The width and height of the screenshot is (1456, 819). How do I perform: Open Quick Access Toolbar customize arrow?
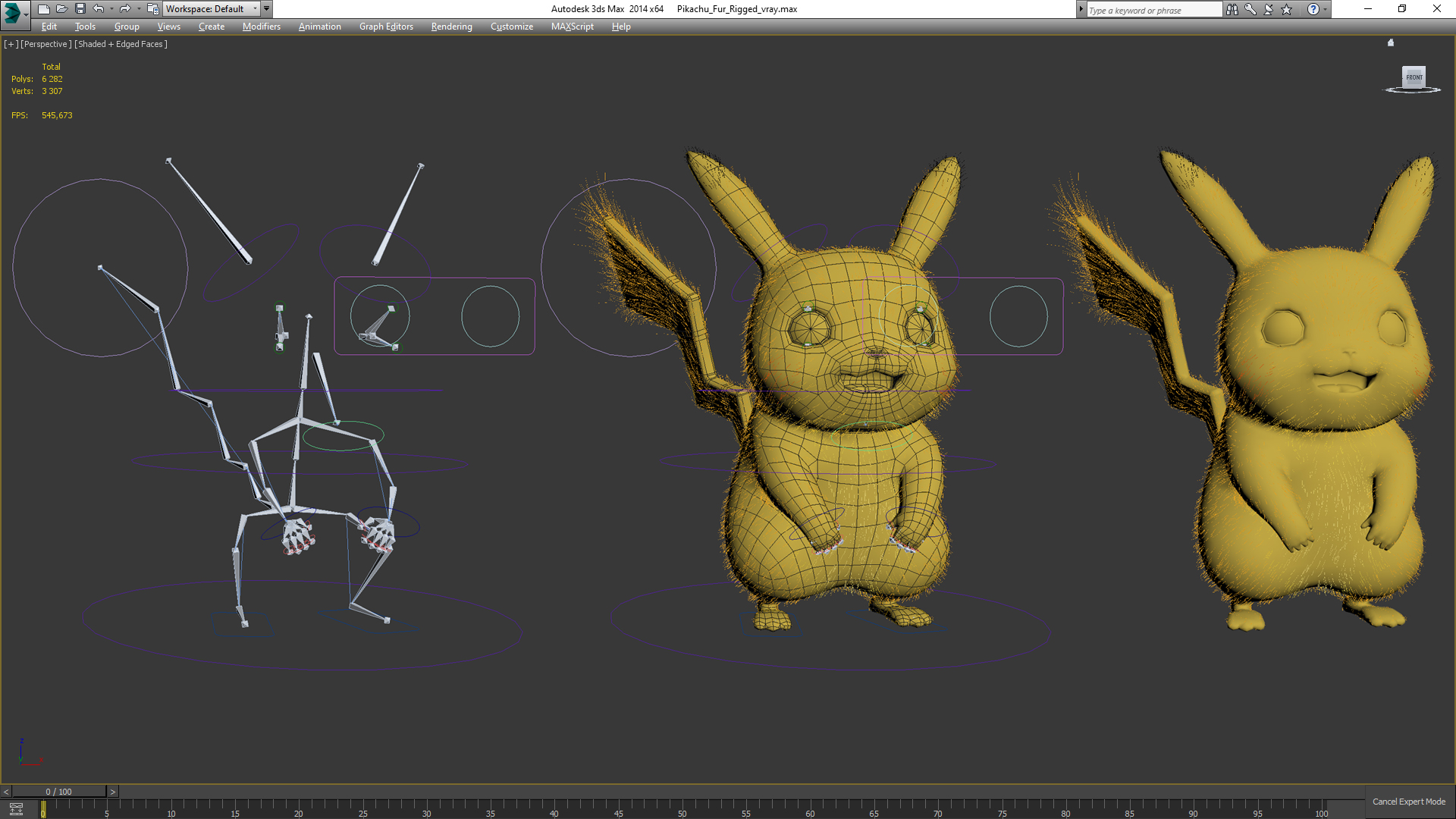pos(266,9)
